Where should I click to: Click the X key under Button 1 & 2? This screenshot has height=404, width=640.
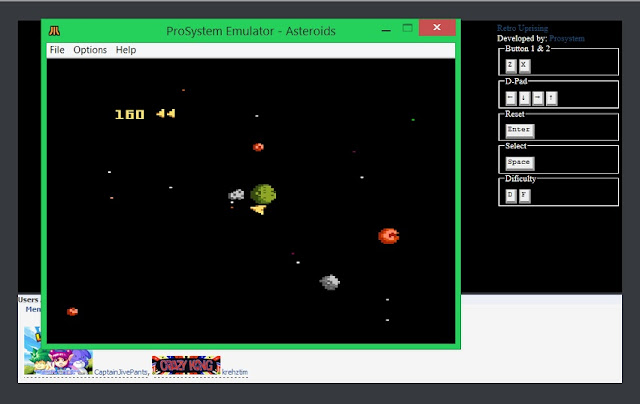524,65
